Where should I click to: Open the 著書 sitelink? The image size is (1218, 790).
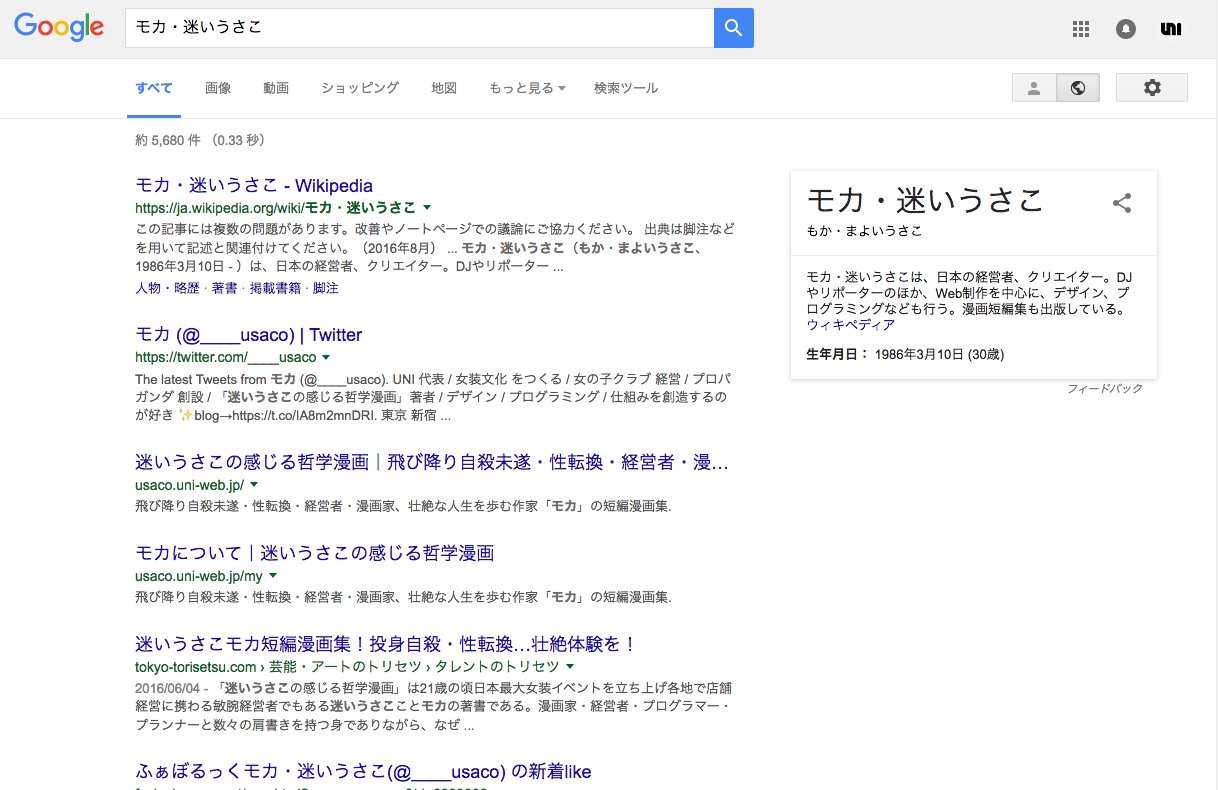225,288
